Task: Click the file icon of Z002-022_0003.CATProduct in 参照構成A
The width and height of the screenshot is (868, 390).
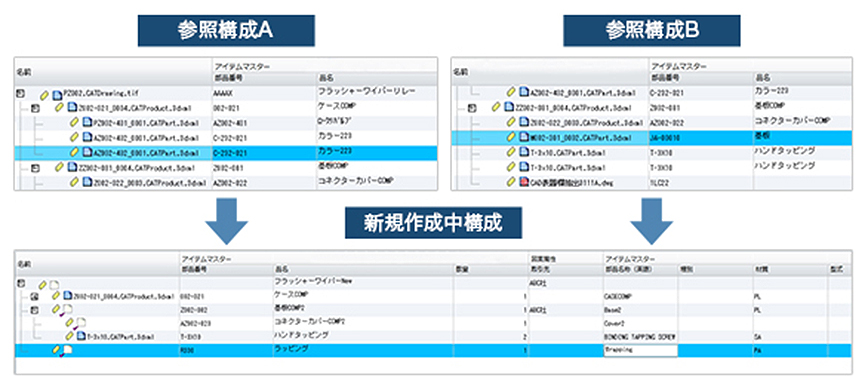Action: click(86, 181)
